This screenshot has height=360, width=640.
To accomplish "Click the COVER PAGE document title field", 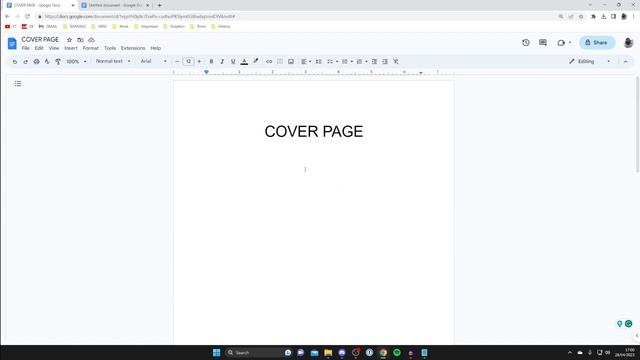I will coord(40,40).
